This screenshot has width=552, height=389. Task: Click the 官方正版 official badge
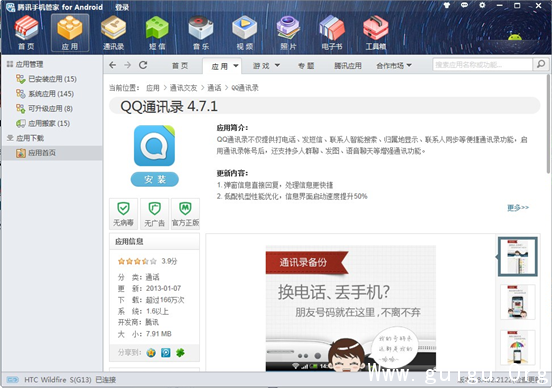tap(185, 214)
